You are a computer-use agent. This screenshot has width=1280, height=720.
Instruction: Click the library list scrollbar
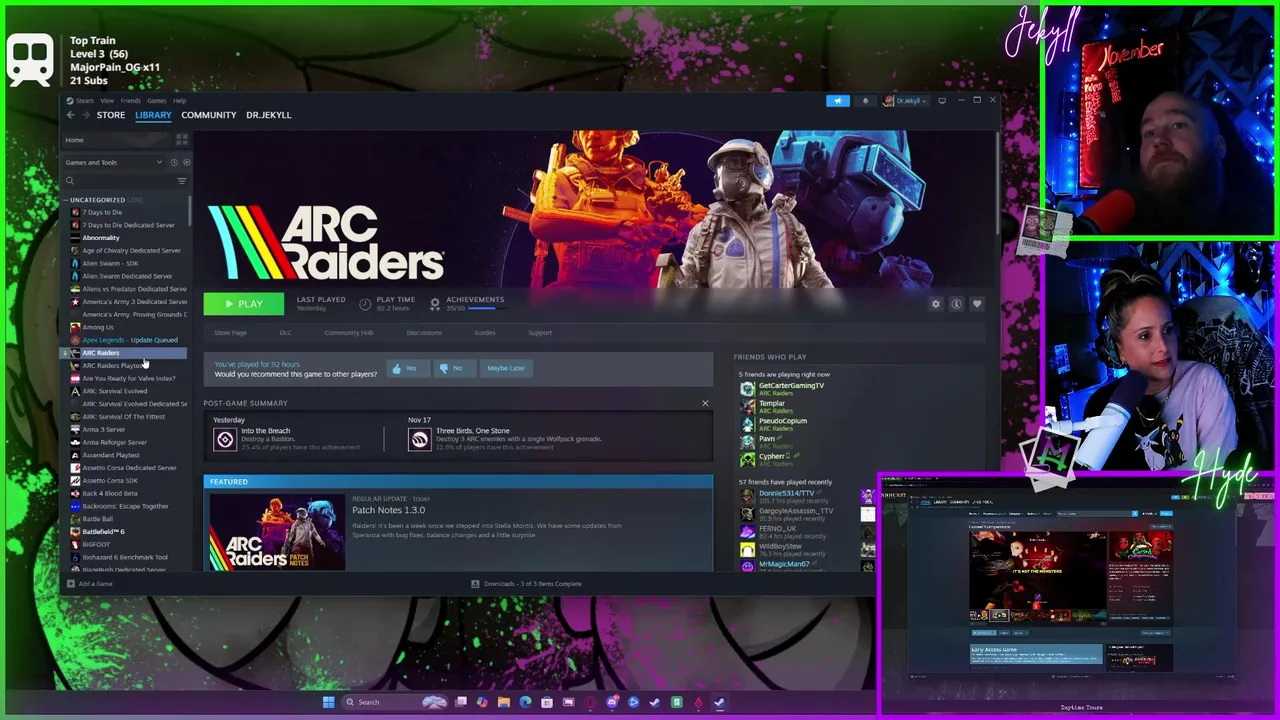tap(190, 212)
